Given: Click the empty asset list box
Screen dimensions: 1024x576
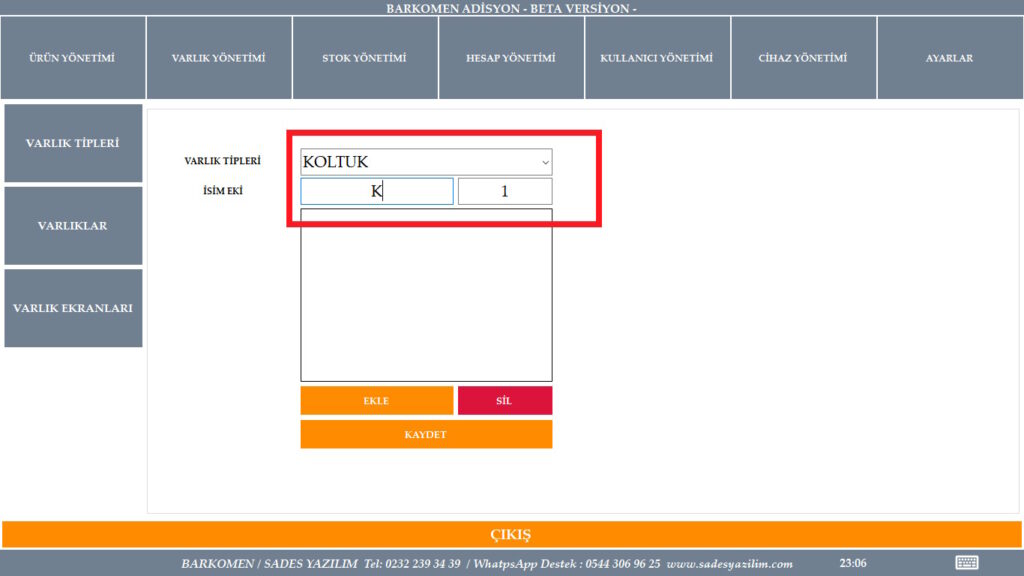Looking at the screenshot, I should 426,295.
